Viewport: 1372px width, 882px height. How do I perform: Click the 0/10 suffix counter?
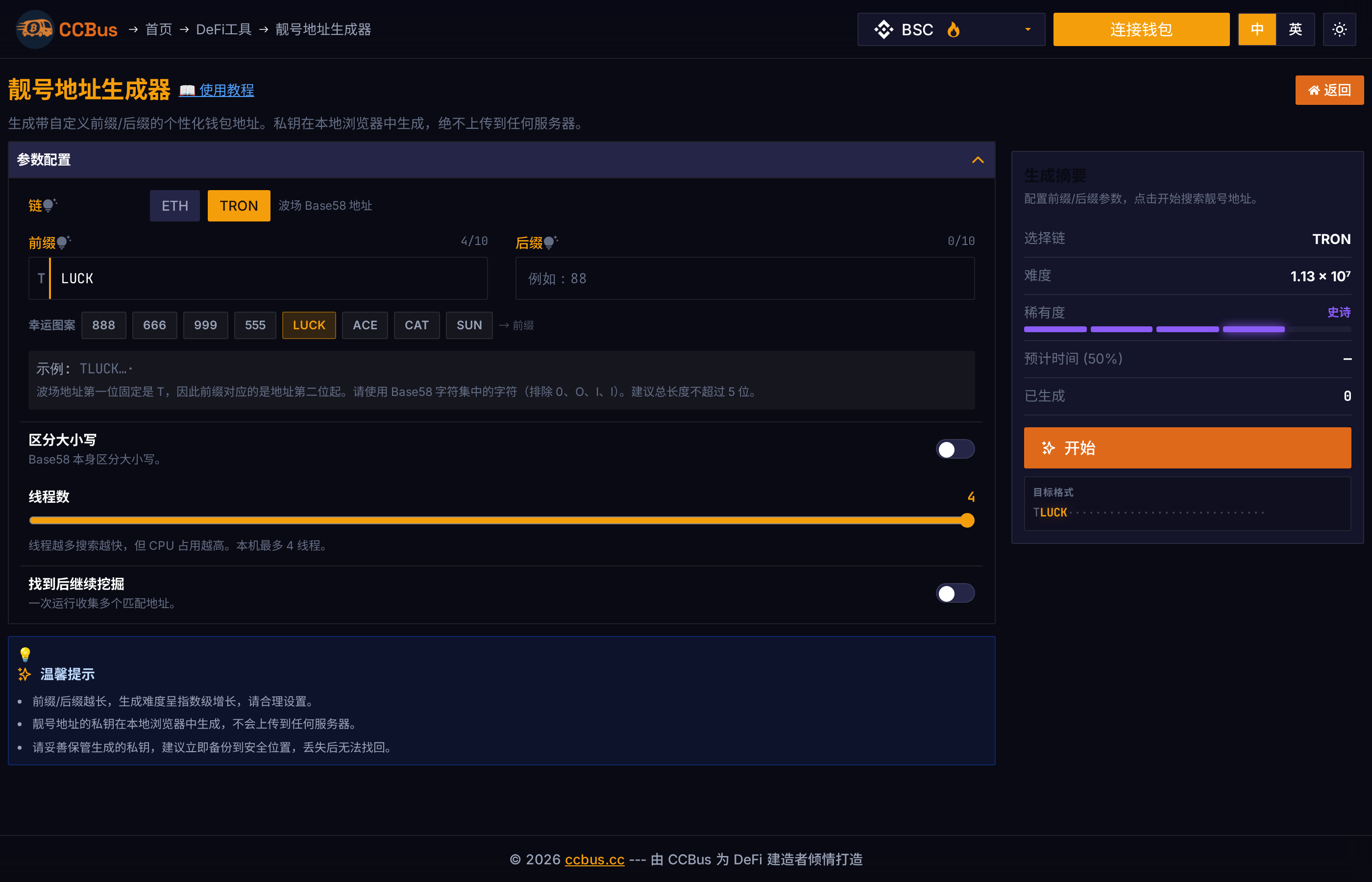coord(961,241)
